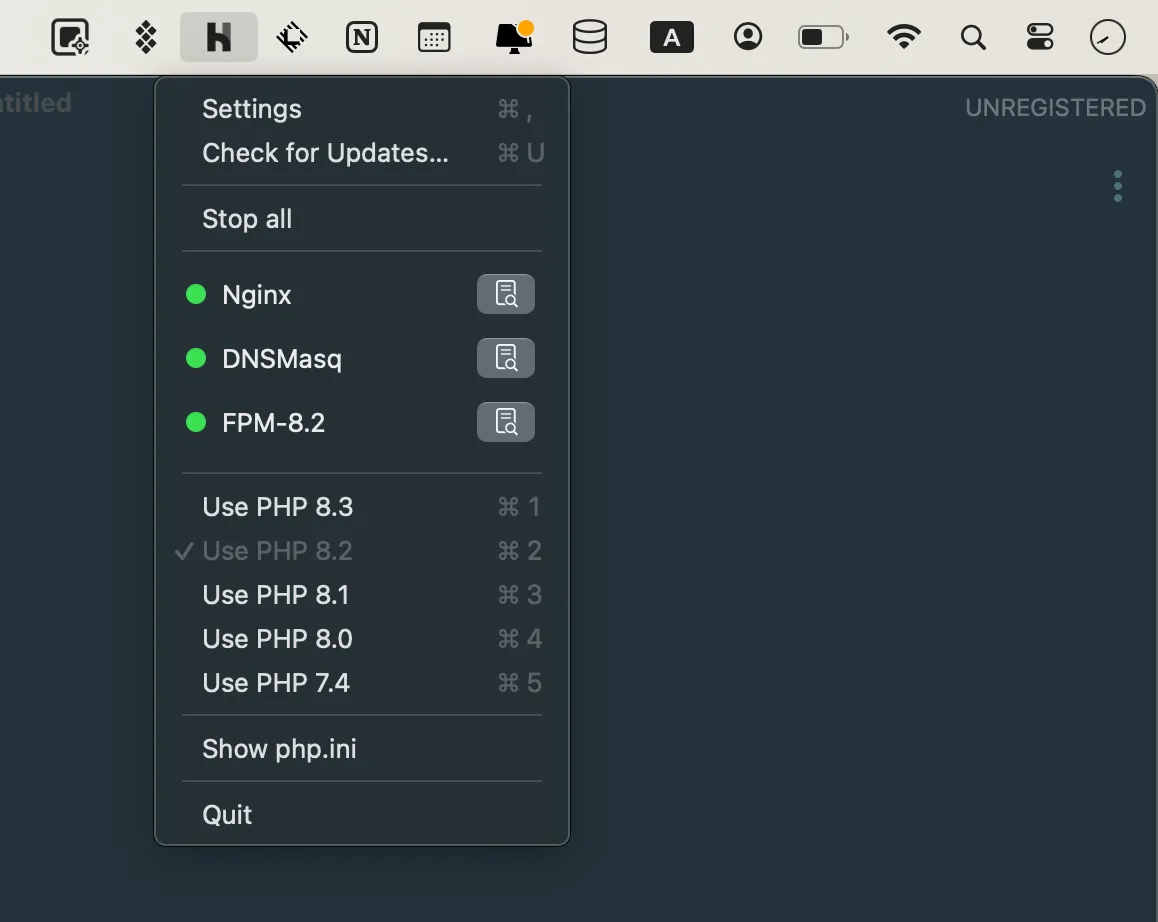Expand the Wi-Fi status menu

point(904,38)
